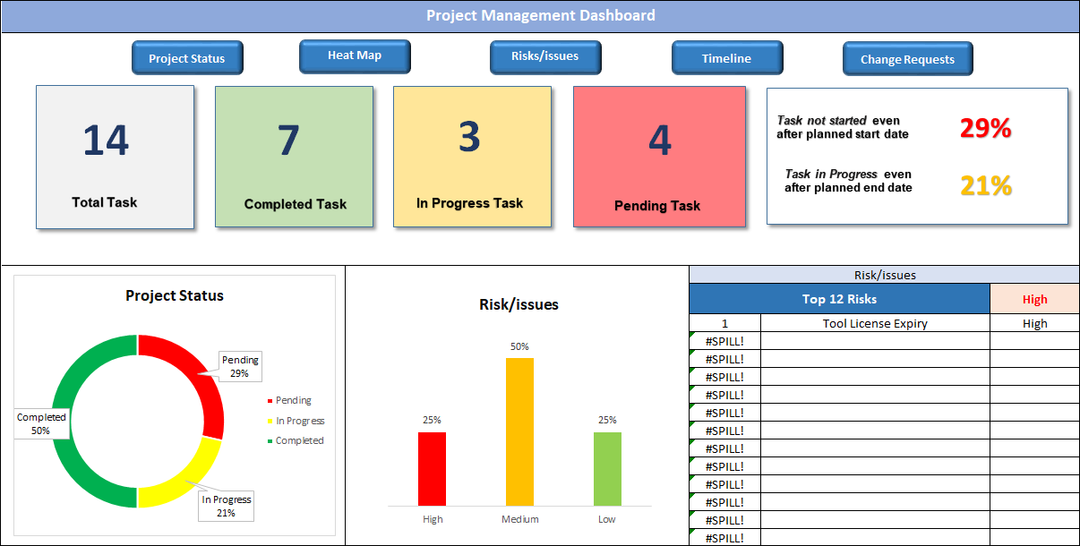
Task: Open the red High priority selector cell
Action: coord(1034,299)
